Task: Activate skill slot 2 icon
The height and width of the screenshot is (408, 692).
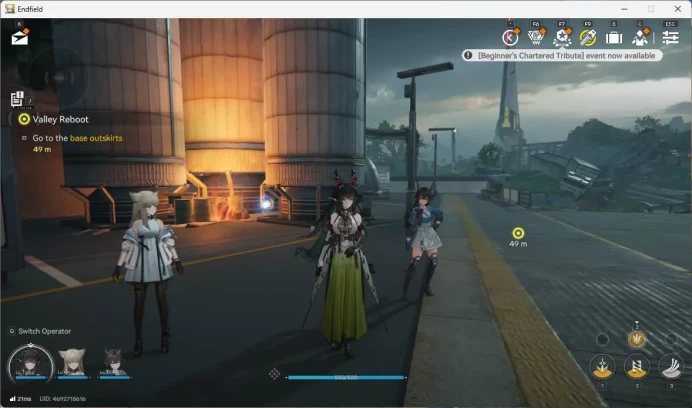Action: (x=636, y=366)
